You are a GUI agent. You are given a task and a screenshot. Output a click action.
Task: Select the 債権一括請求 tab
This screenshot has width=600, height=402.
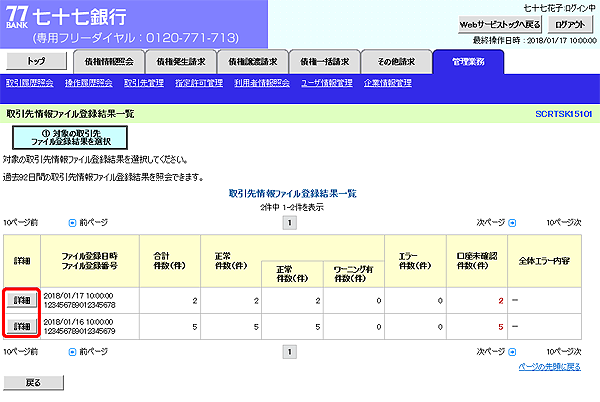tap(325, 61)
